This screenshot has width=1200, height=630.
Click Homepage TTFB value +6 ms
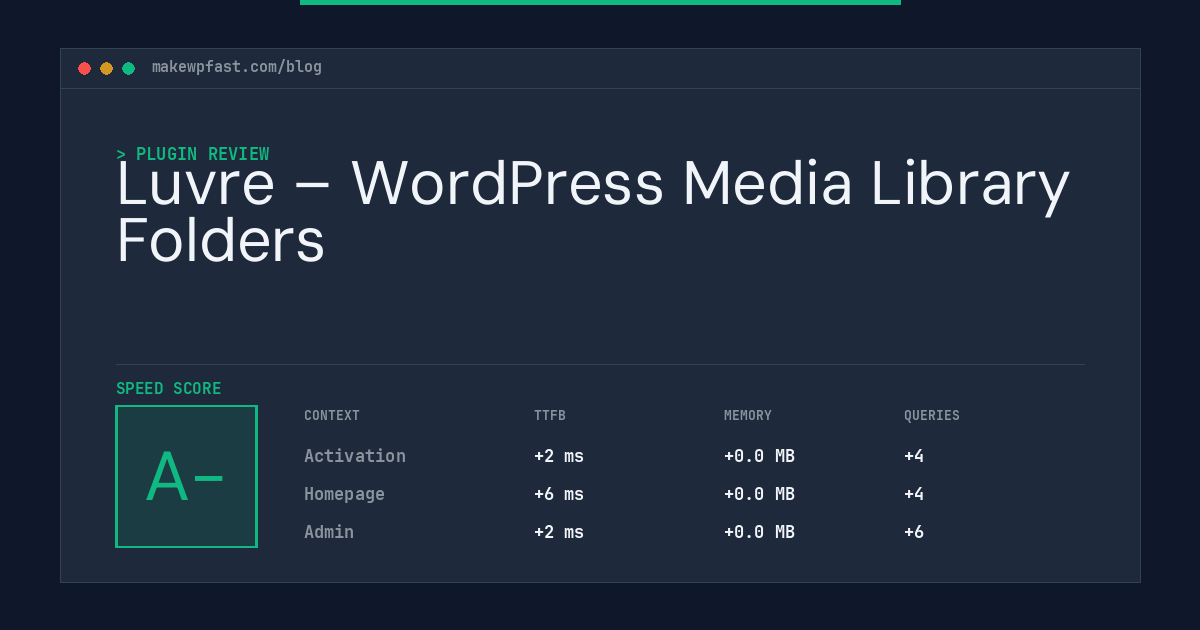[x=559, y=494]
